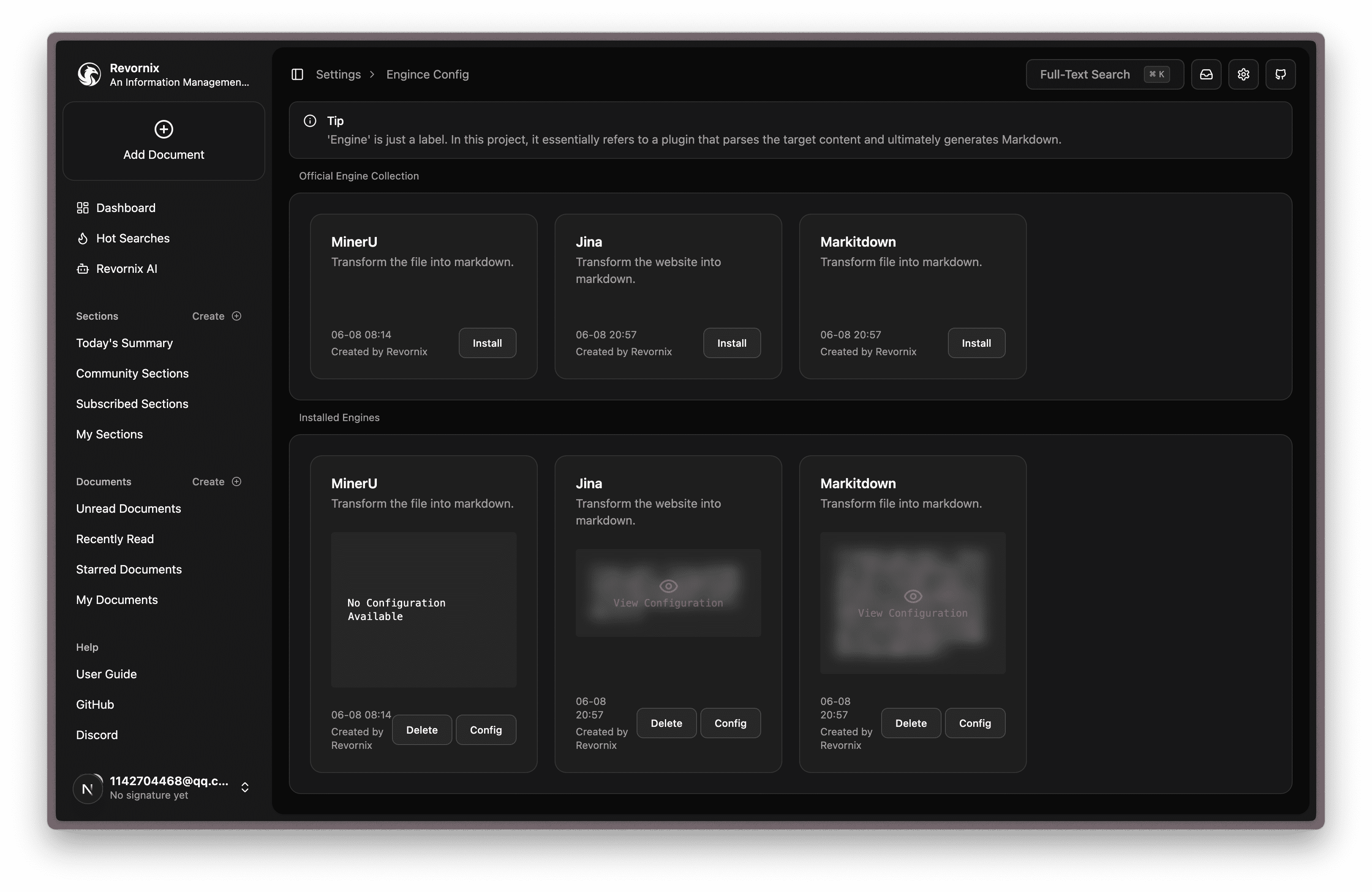The height and width of the screenshot is (892, 1372).
Task: Open settings gear icon in header
Action: coord(1243,74)
